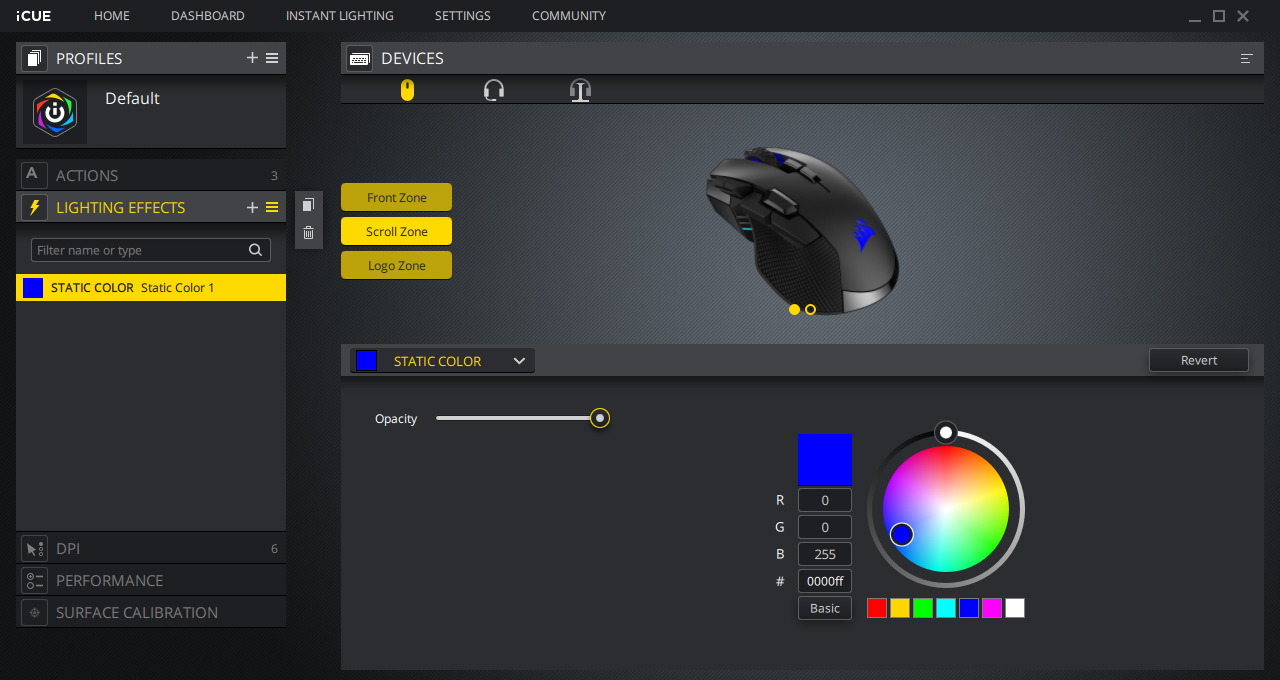The height and width of the screenshot is (680, 1280).
Task: Click the Profiles panel icon
Action: (x=35, y=58)
